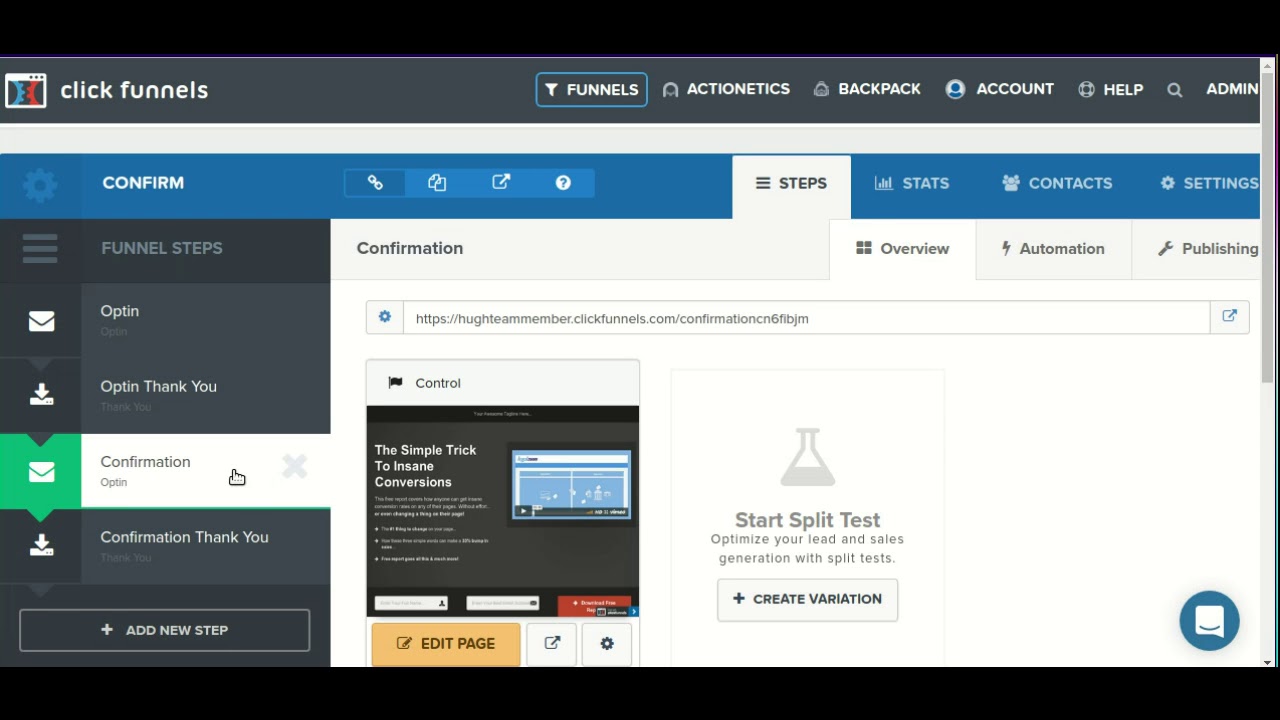Screen dimensions: 1280x720
Task: Open the Admin menu
Action: coord(1232,89)
